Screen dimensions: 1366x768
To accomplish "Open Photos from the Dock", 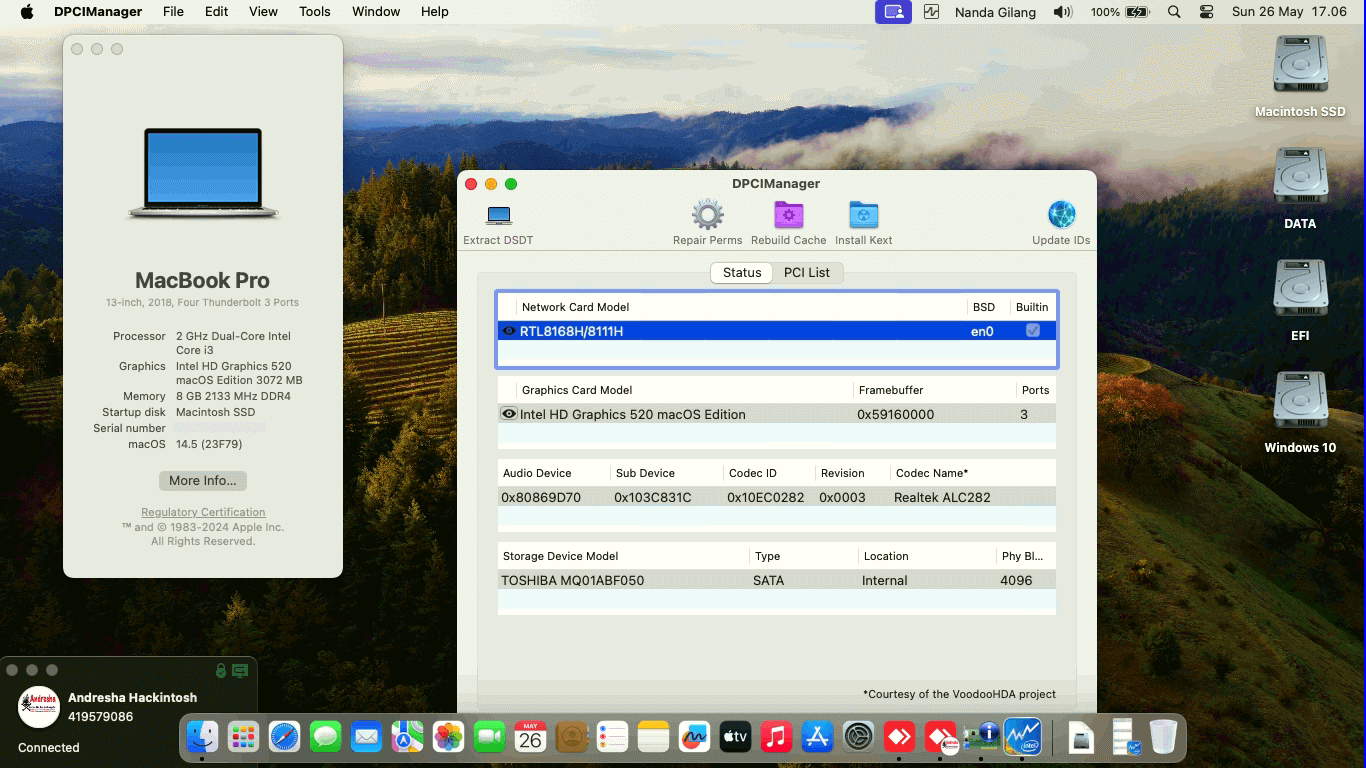I will (448, 738).
